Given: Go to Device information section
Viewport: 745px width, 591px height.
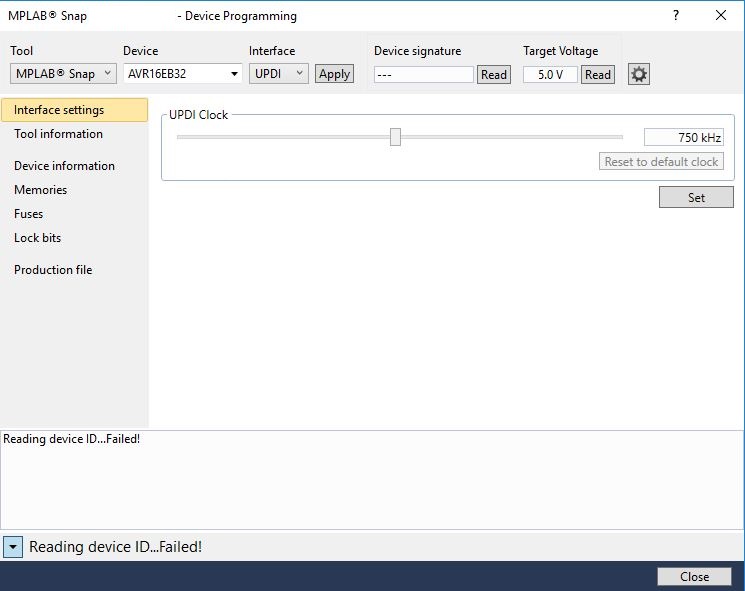Looking at the screenshot, I should pos(64,166).
